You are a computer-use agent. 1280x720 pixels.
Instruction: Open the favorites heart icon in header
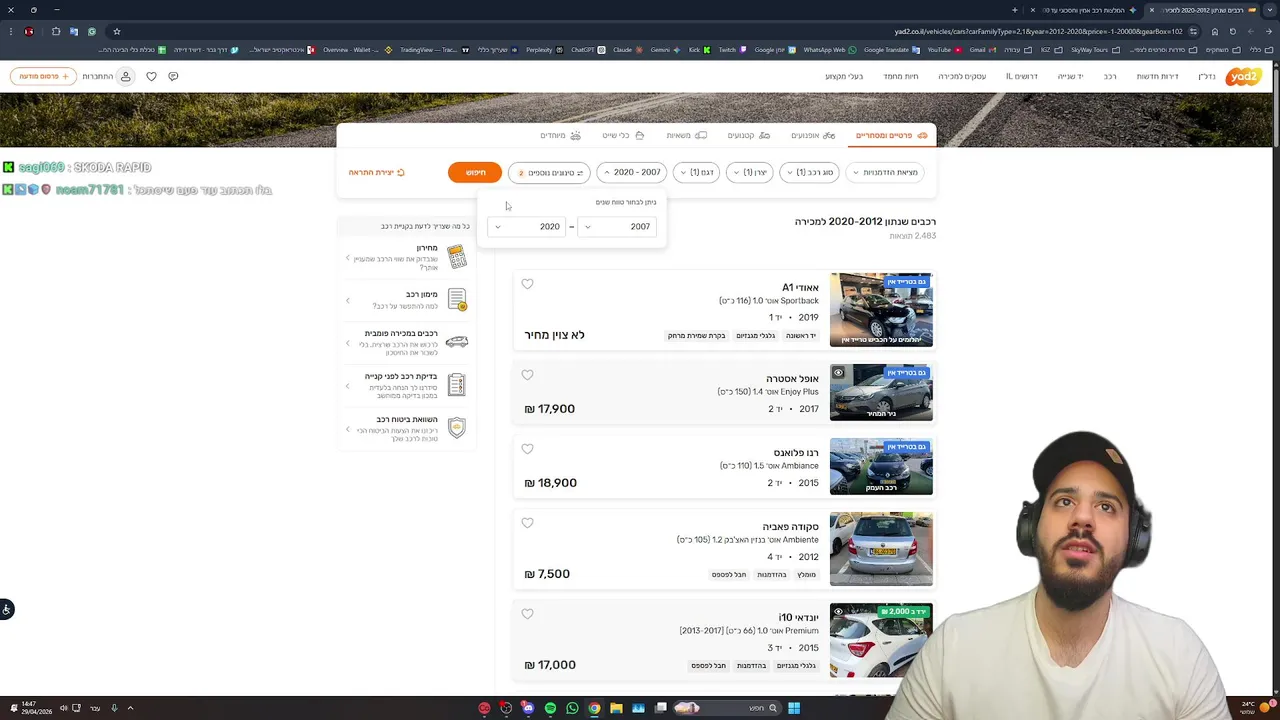(151, 76)
